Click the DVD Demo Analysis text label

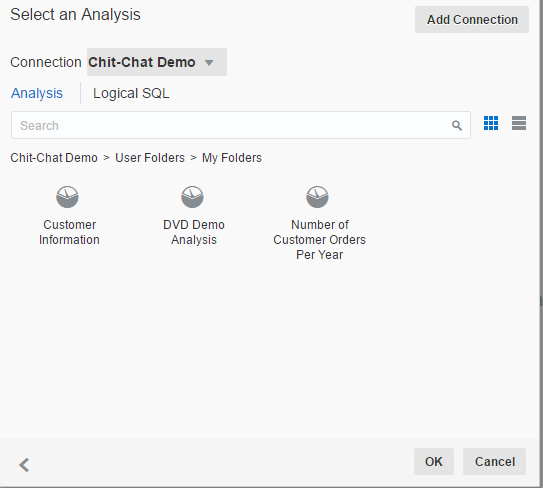coord(194,232)
